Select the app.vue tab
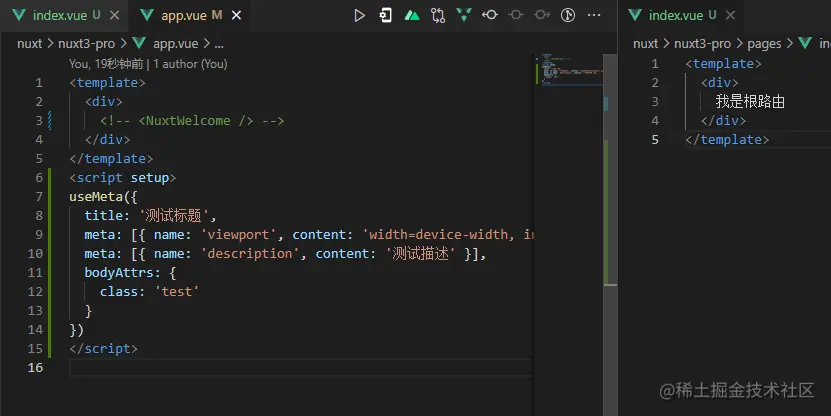Screen dimensions: 831x416 (x=183, y=15)
